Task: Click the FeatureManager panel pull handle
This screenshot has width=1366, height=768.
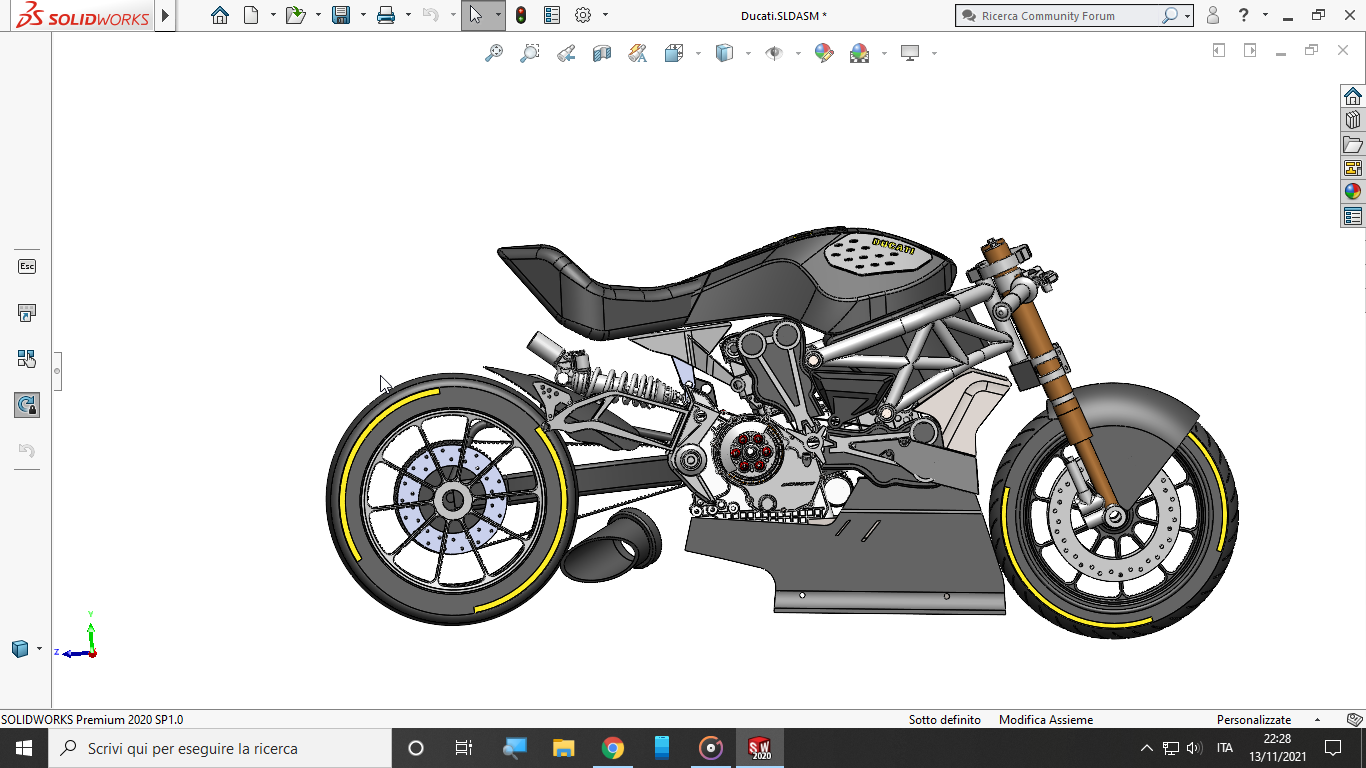Action: (57, 371)
